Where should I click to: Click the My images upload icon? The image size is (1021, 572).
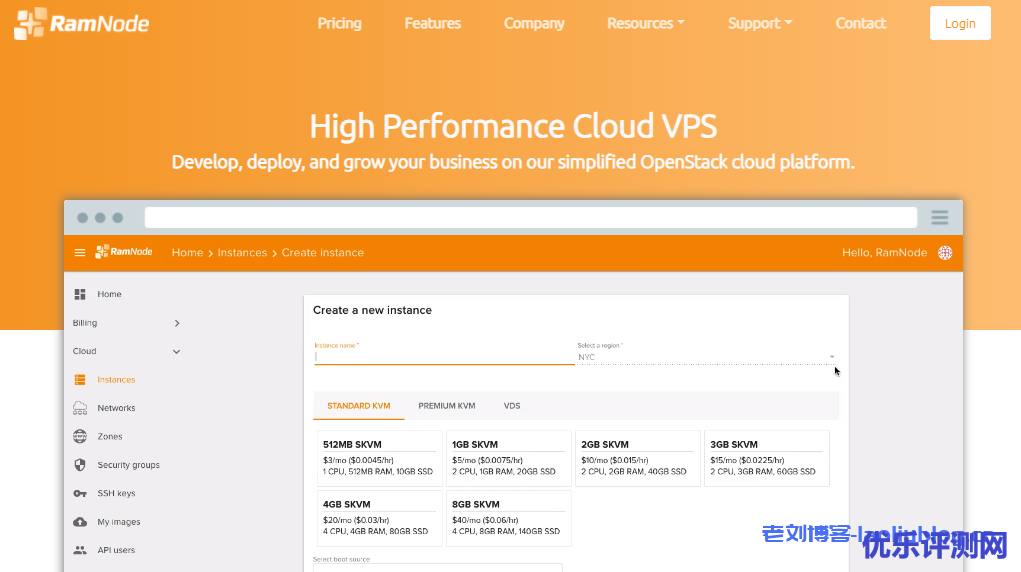click(x=80, y=522)
